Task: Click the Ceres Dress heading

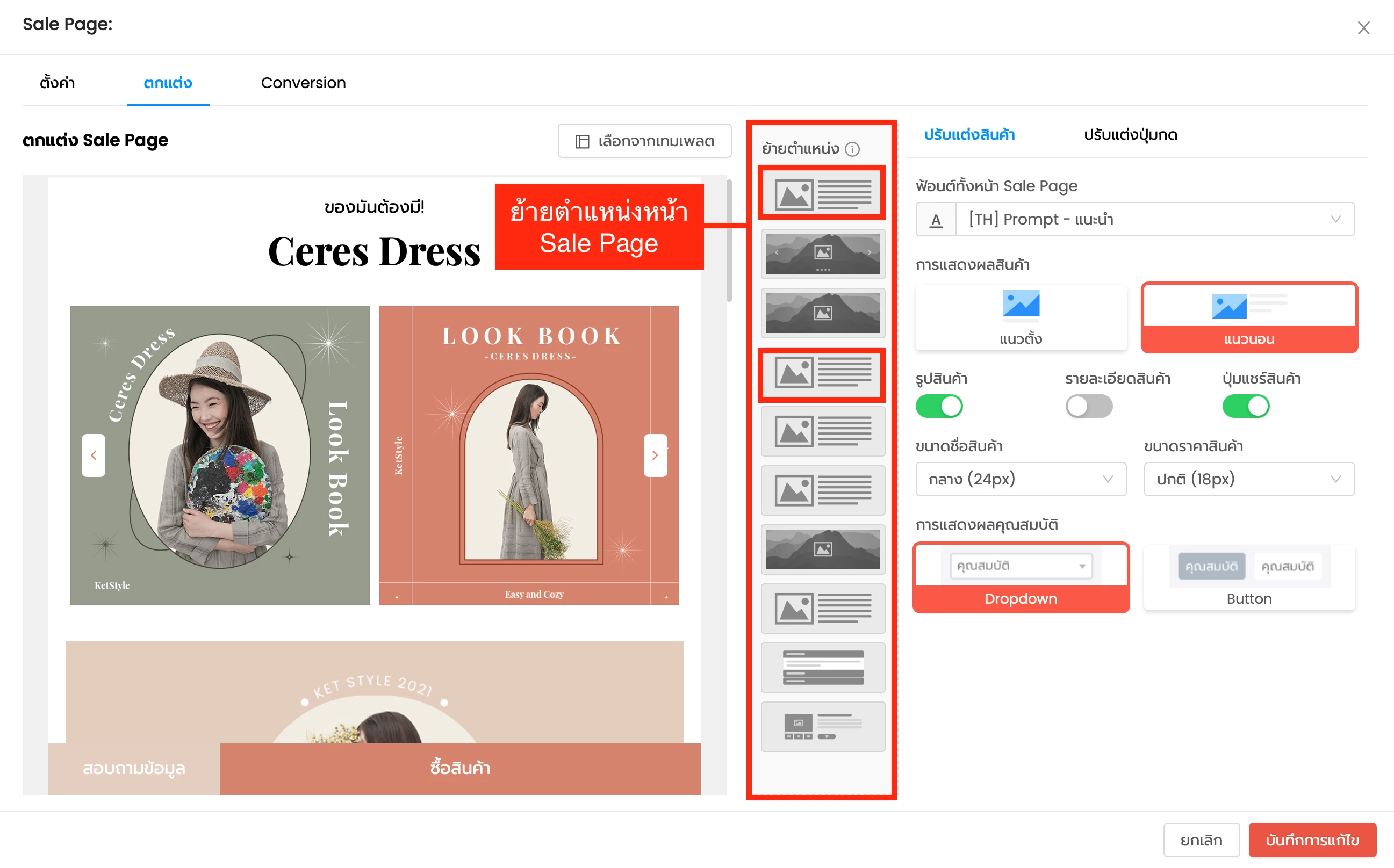Action: pos(374,252)
